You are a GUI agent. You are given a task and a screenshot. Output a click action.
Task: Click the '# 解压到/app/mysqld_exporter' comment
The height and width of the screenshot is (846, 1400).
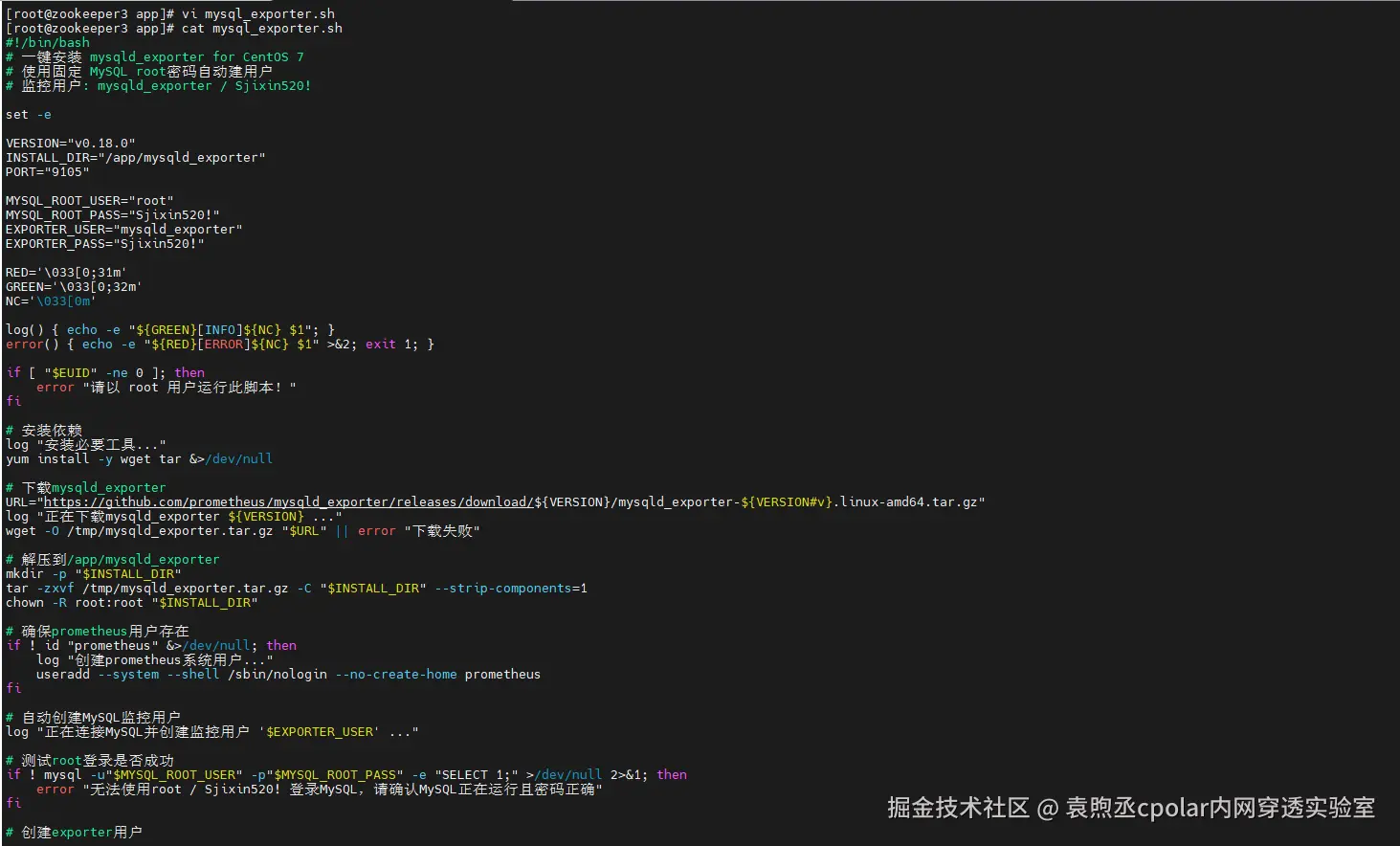(x=113, y=560)
